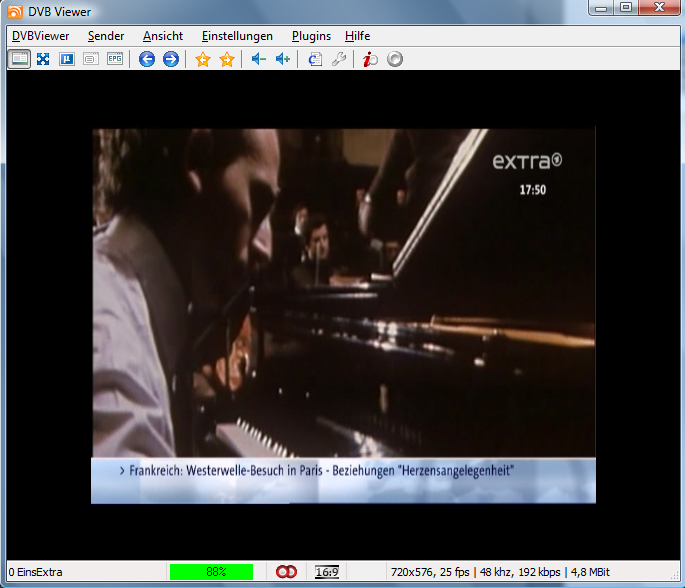The image size is (685, 588).
Task: Open the teletext viewer icon
Action: (91, 59)
